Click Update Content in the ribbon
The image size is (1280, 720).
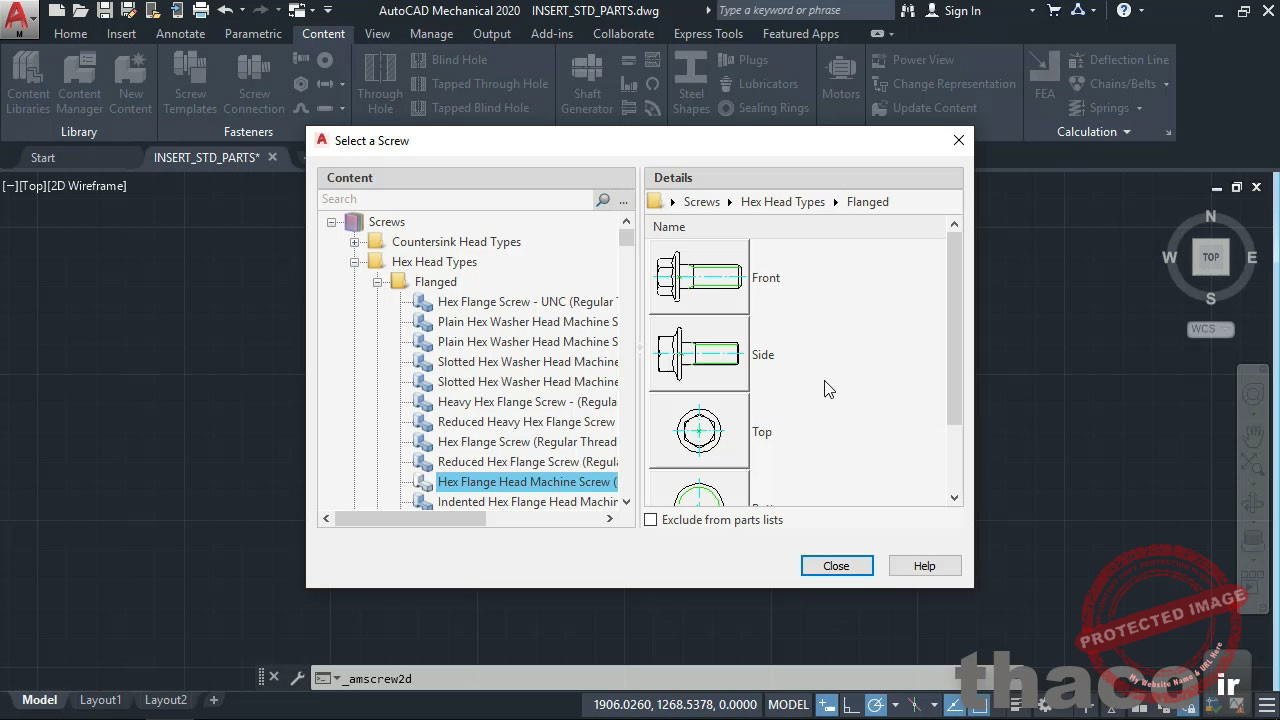point(924,108)
